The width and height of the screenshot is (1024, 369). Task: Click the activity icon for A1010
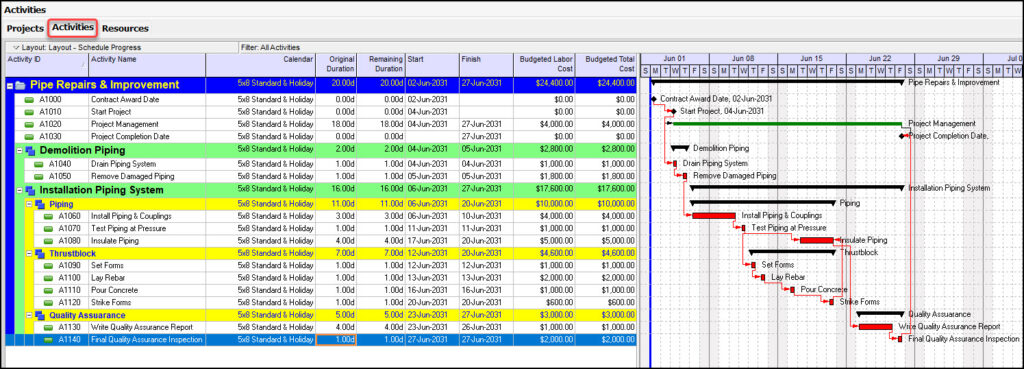point(29,112)
